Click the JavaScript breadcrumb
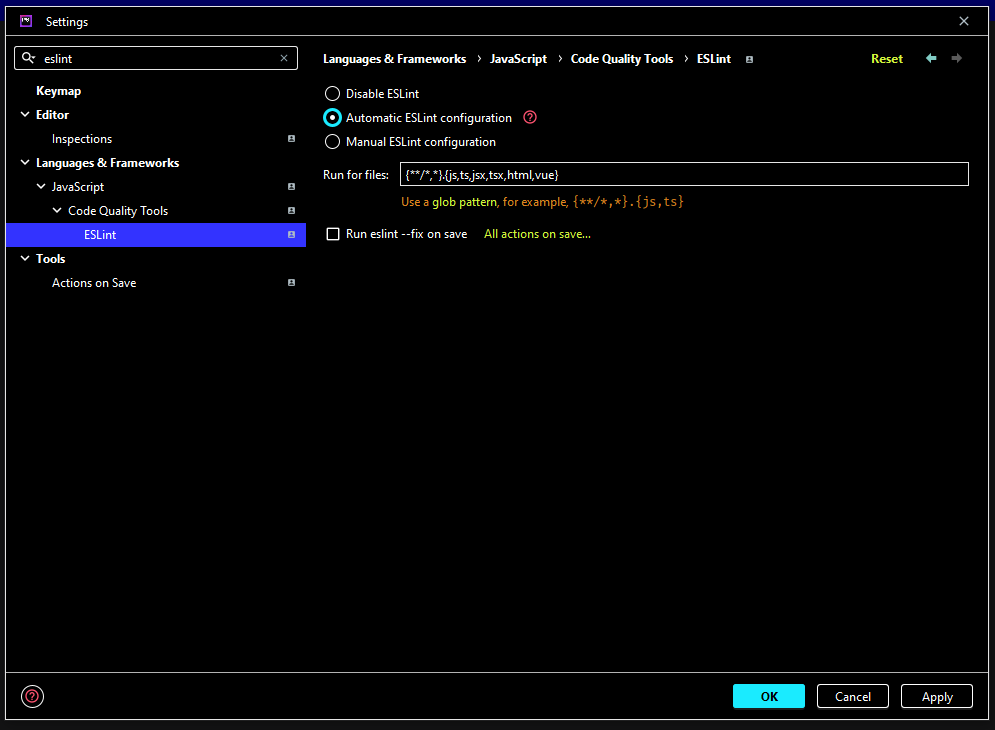This screenshot has width=995, height=730. (518, 59)
